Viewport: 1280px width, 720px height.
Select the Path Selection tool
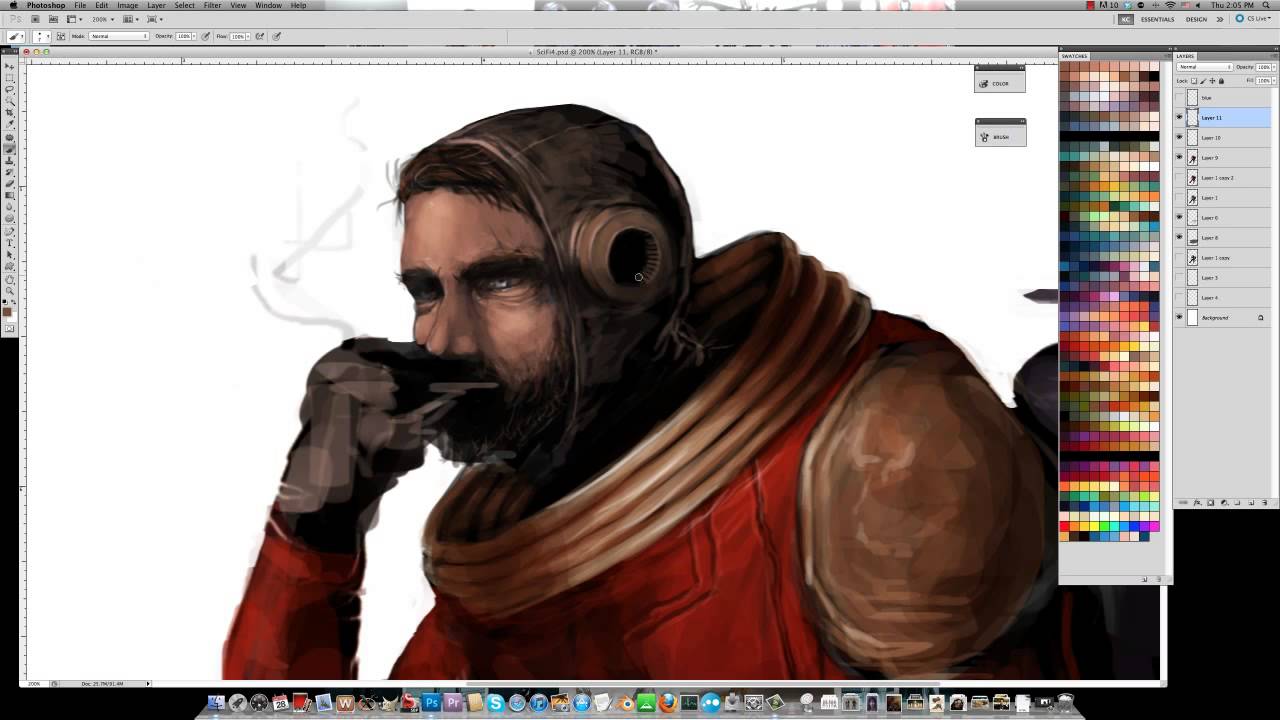(x=8, y=254)
